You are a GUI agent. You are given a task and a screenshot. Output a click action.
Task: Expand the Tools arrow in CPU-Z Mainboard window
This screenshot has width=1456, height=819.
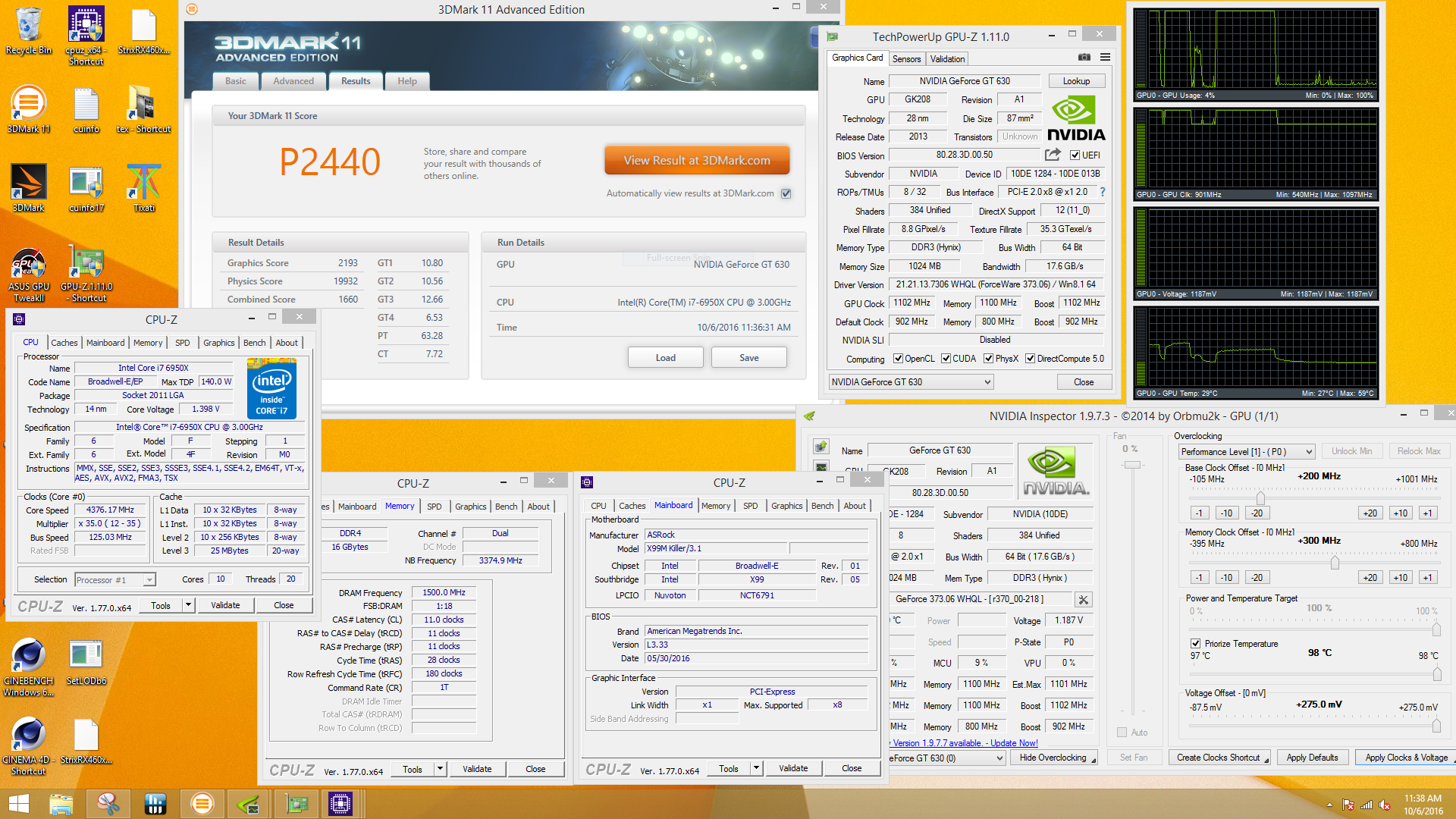tap(756, 768)
